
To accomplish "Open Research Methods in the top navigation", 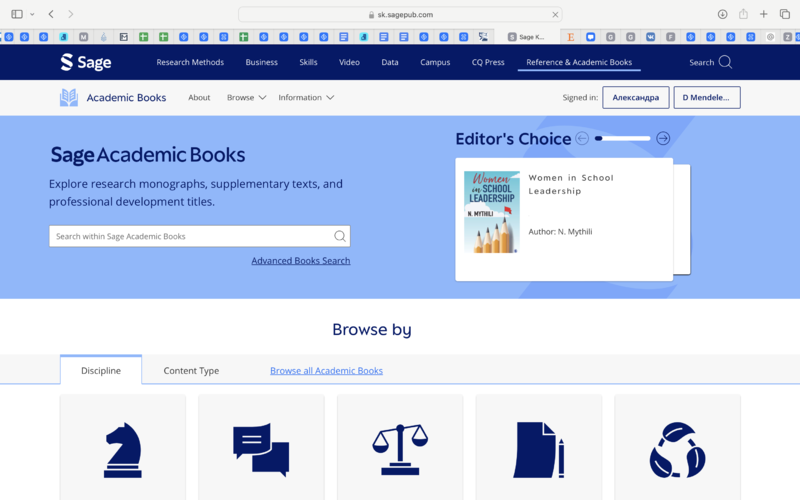I will 190,62.
